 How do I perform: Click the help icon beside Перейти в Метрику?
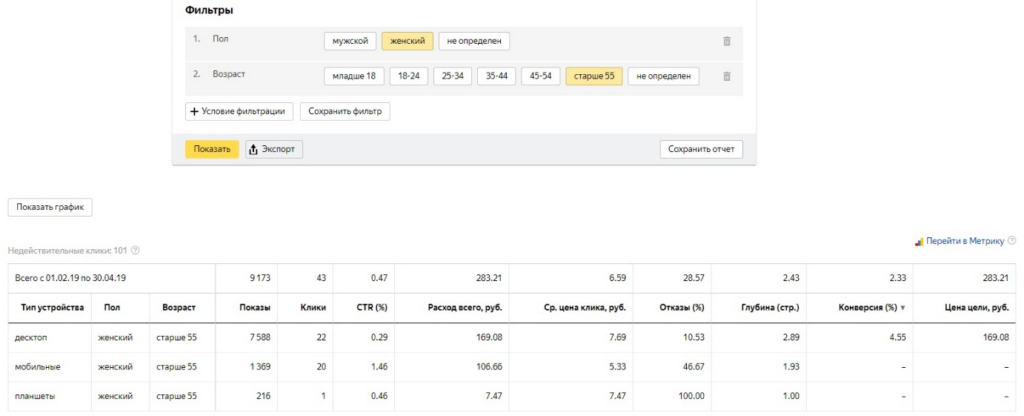coord(1012,241)
